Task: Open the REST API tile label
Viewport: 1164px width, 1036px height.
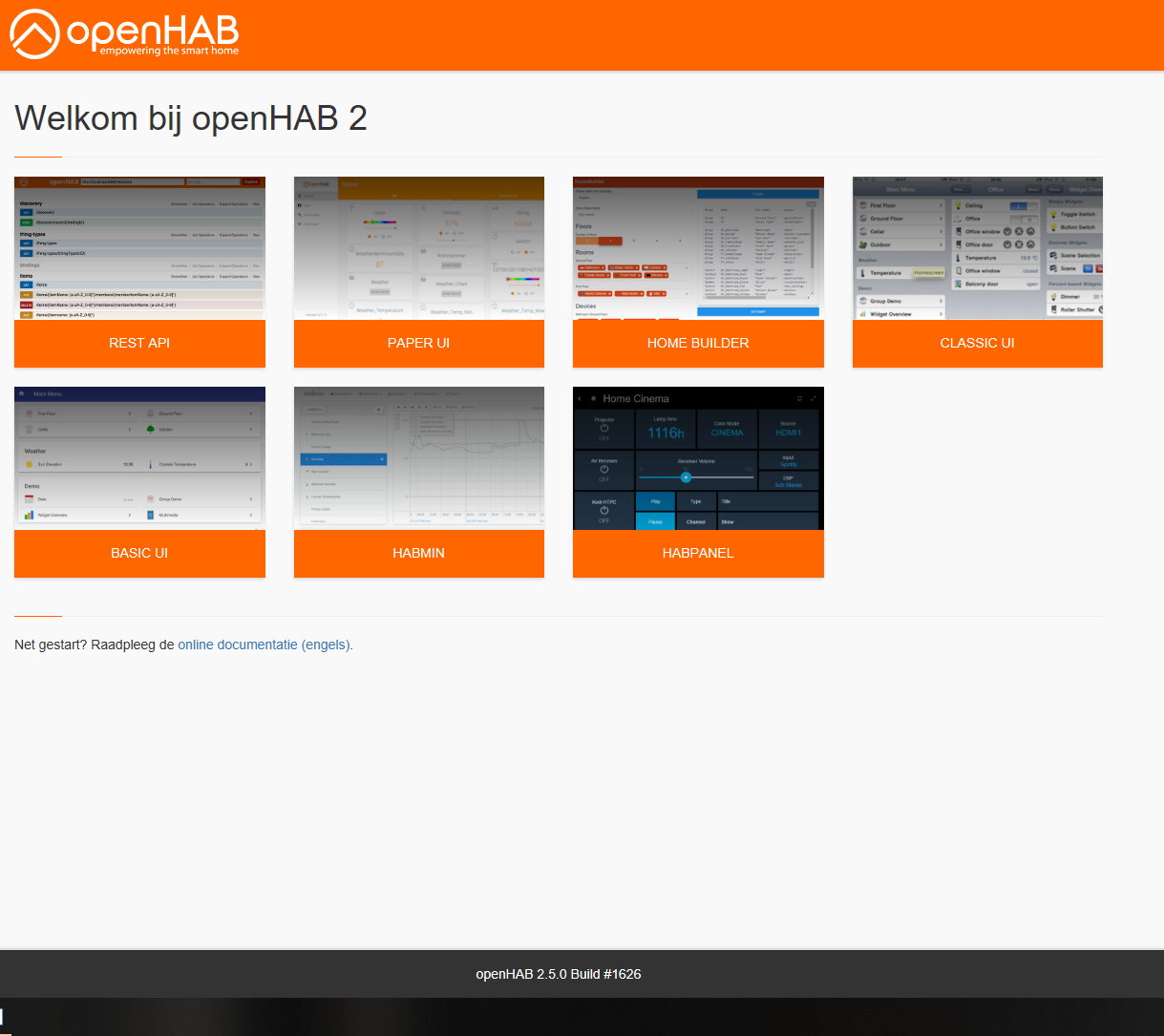Action: [139, 343]
